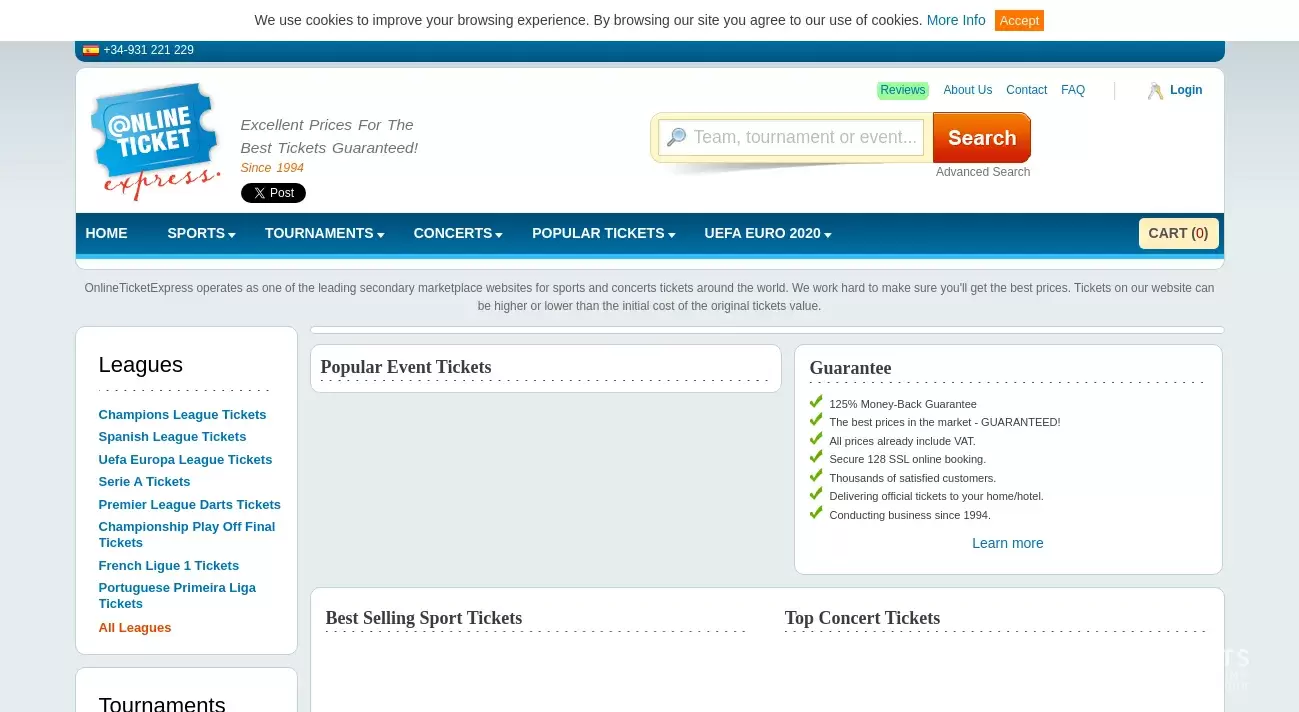Open Serie A Tickets
This screenshot has width=1299, height=712.
click(144, 482)
